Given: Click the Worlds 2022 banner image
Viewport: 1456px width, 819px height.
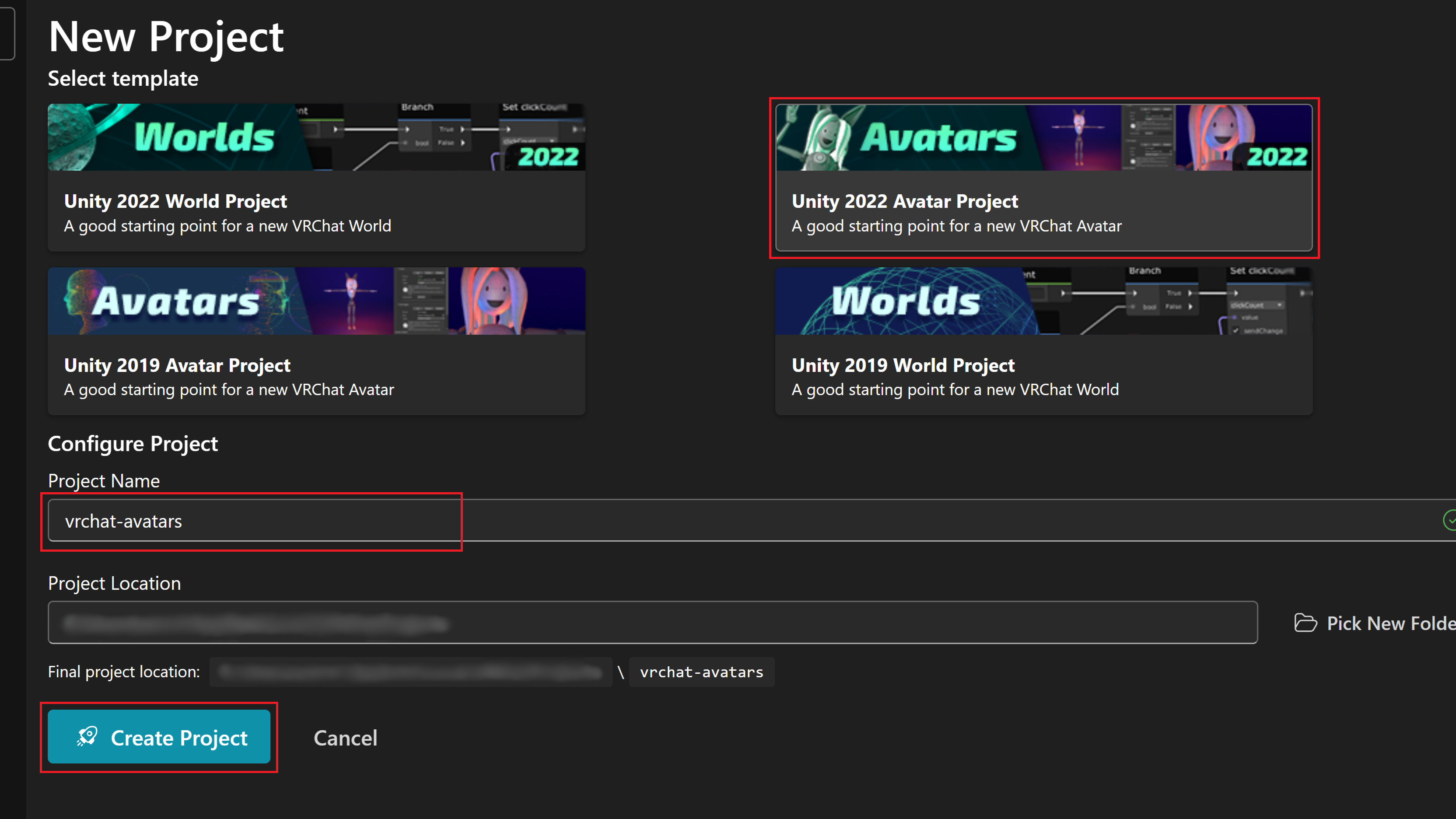Looking at the screenshot, I should point(316,137).
